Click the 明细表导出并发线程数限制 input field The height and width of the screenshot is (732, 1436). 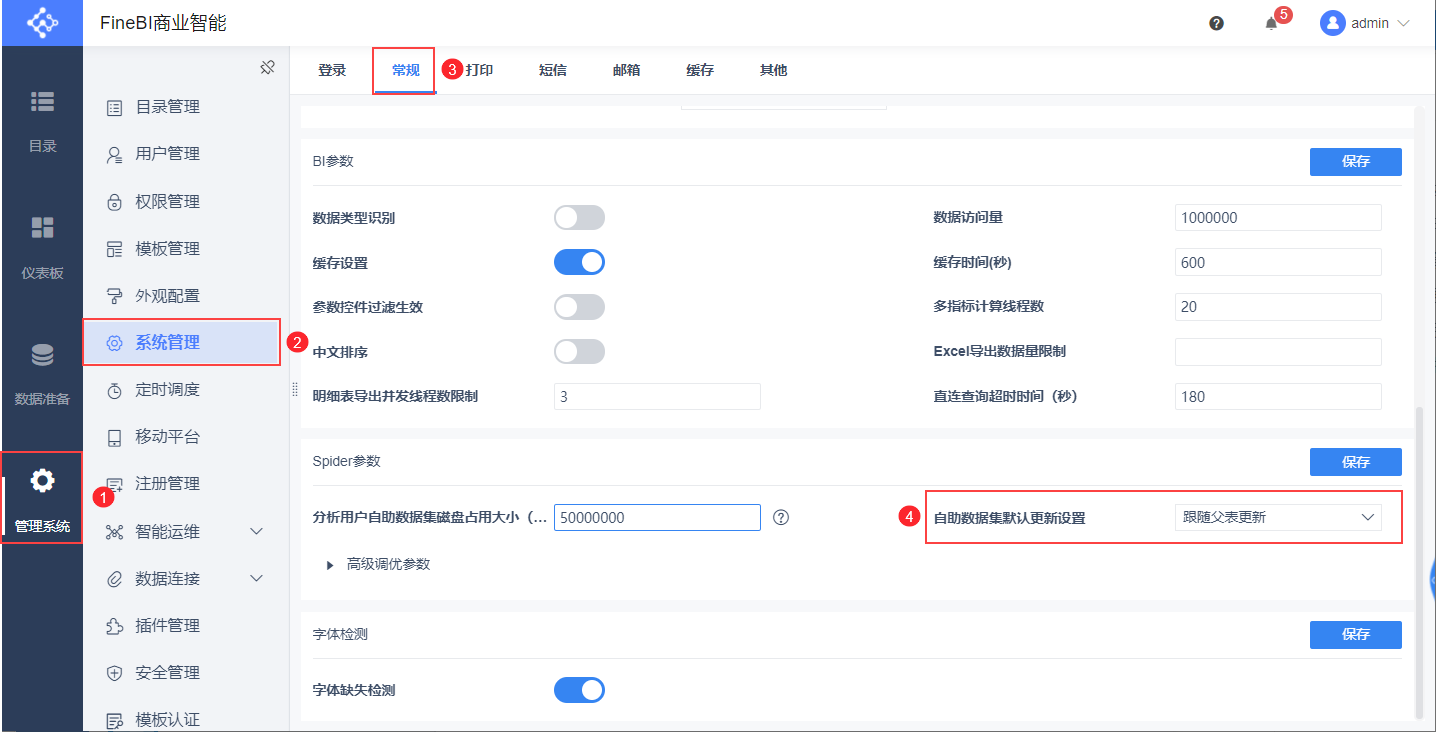(x=657, y=396)
